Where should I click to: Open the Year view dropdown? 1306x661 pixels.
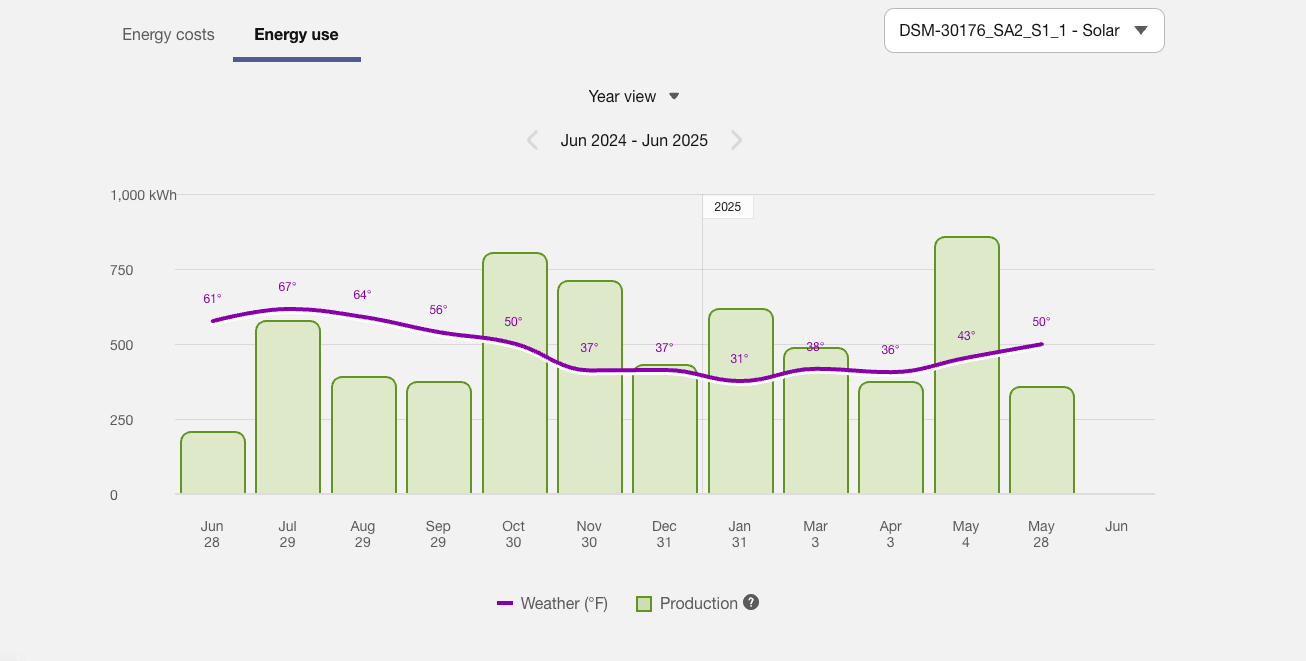tap(634, 96)
